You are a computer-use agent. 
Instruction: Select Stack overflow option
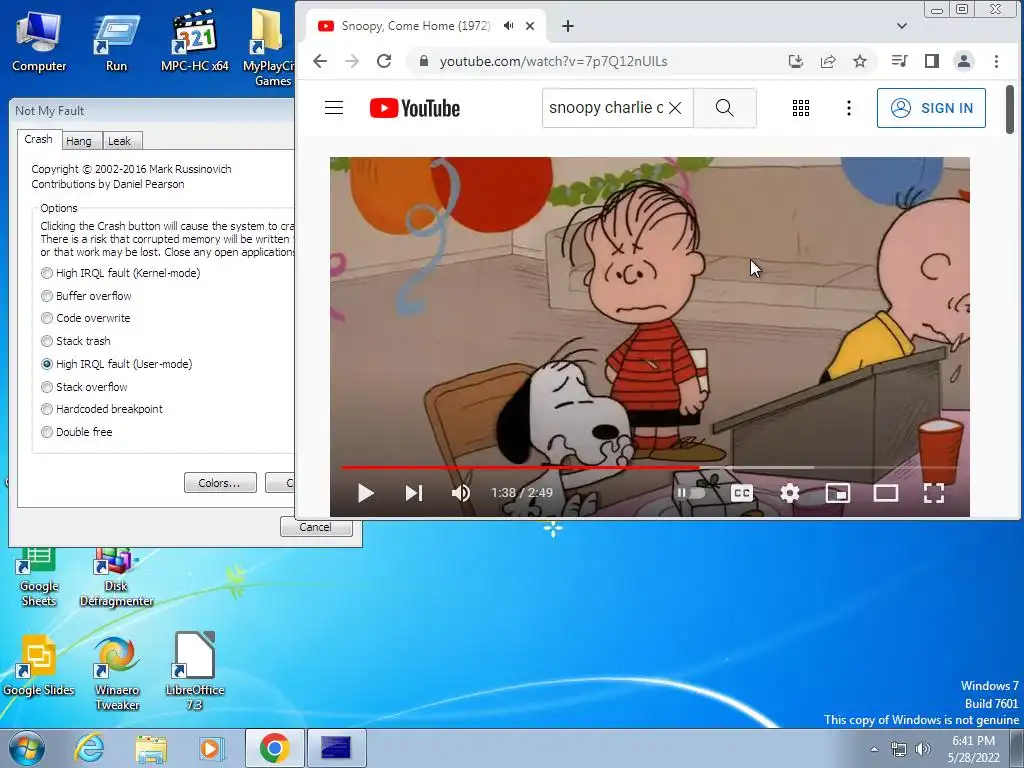[x=84, y=387]
